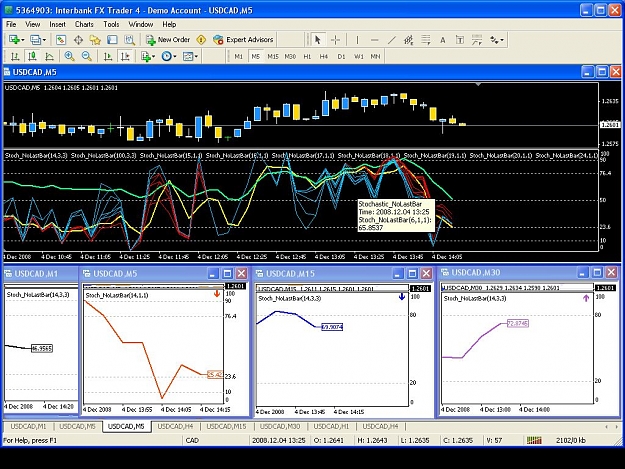Open the Window menu
The image size is (625, 469).
141,24
